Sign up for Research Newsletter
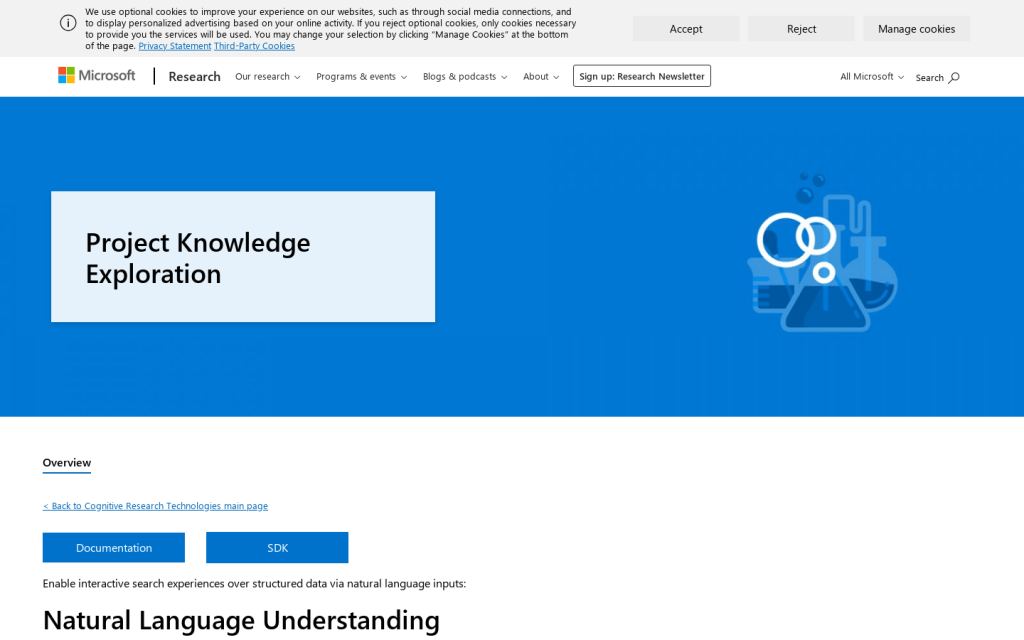Image resolution: width=1024 pixels, height=640 pixels. click(x=642, y=76)
